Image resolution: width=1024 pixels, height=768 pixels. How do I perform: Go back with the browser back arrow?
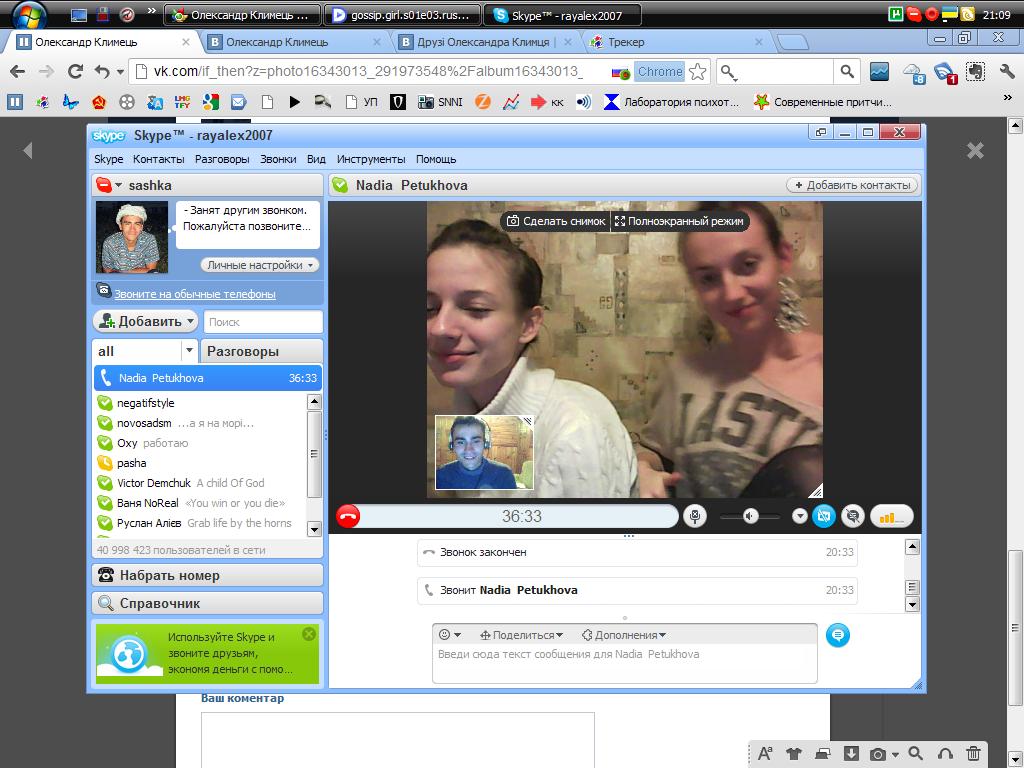click(x=18, y=71)
